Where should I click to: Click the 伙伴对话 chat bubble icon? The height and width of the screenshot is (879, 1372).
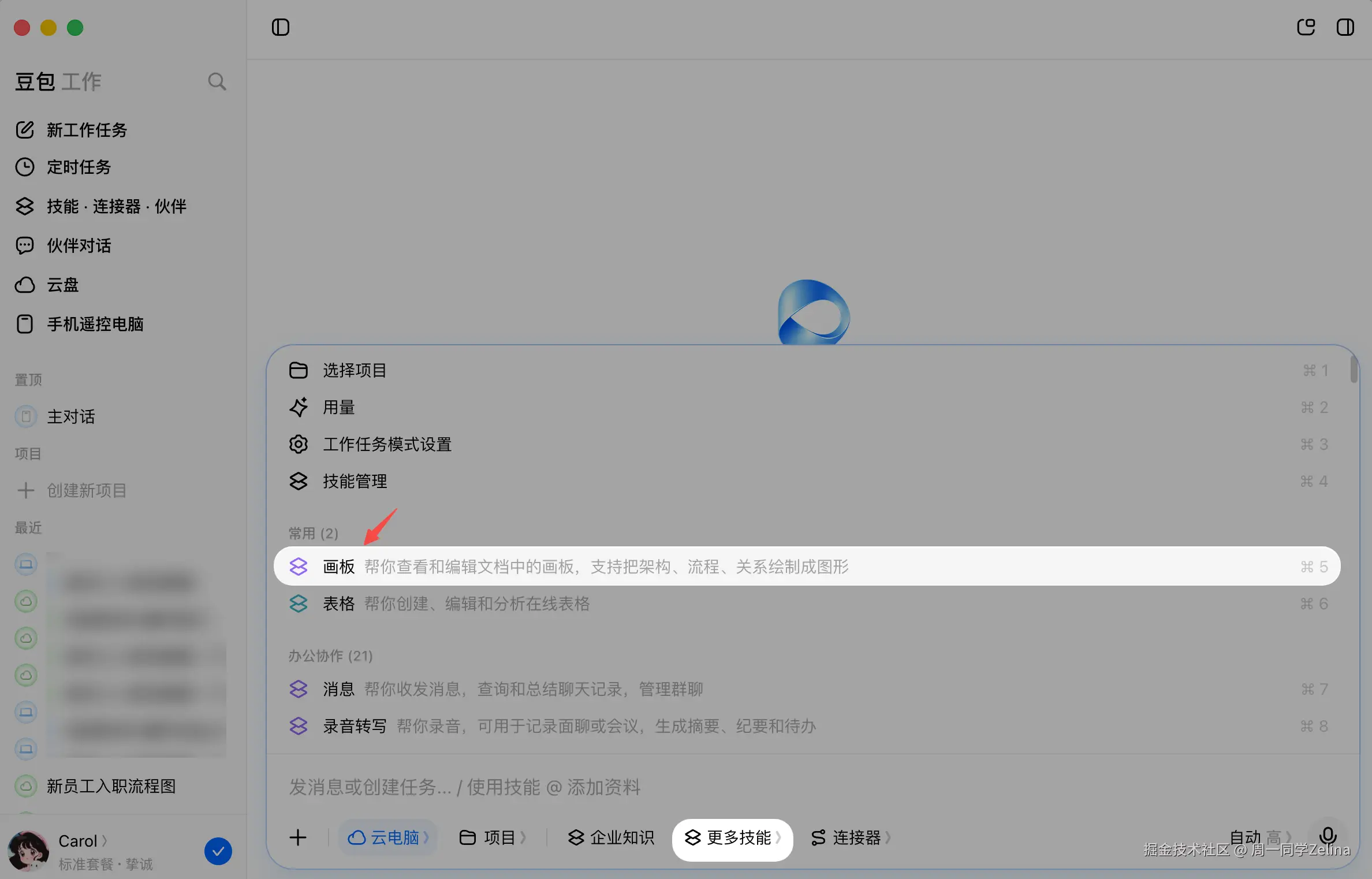[x=25, y=245]
